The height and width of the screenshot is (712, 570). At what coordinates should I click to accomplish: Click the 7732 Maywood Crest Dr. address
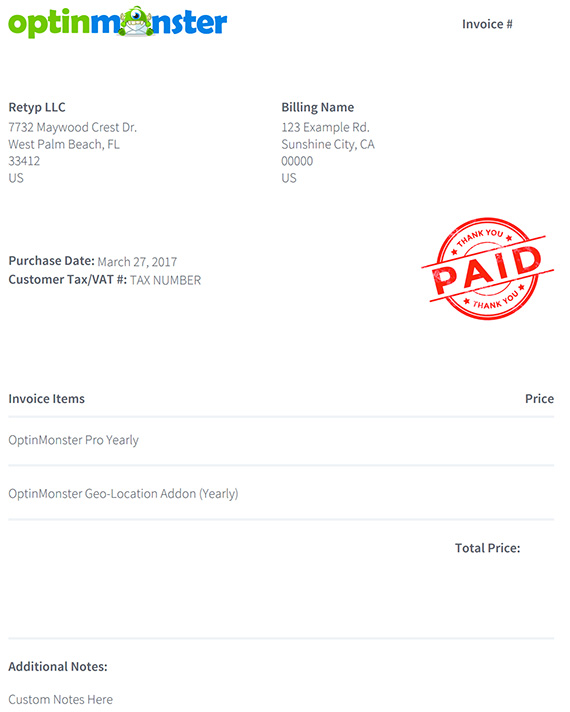[72, 127]
